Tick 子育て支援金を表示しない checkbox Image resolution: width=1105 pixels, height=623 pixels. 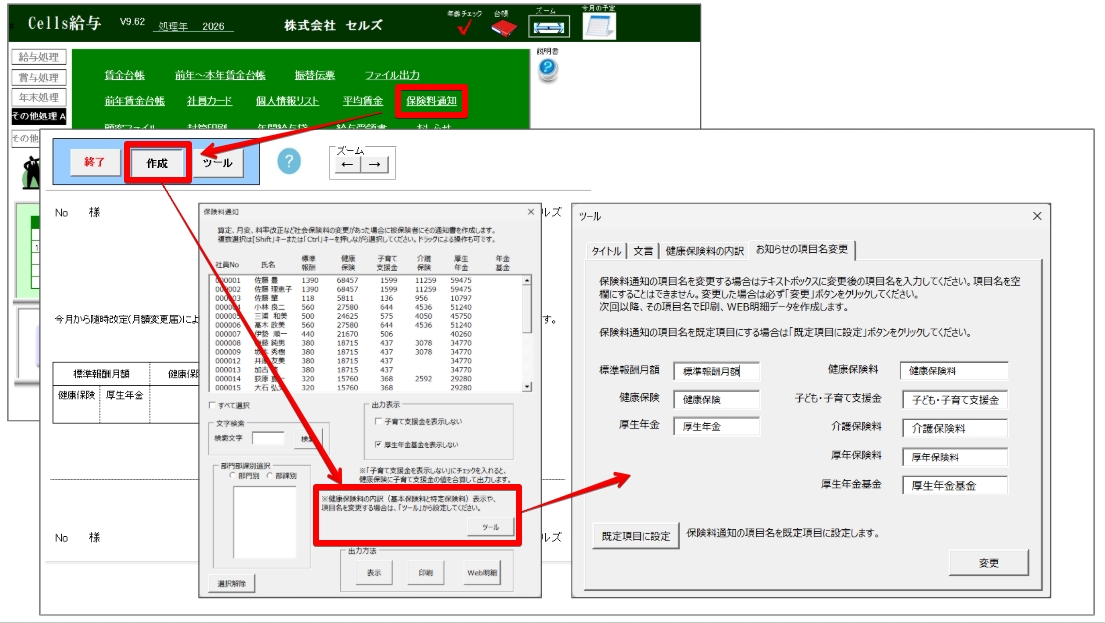point(378,421)
